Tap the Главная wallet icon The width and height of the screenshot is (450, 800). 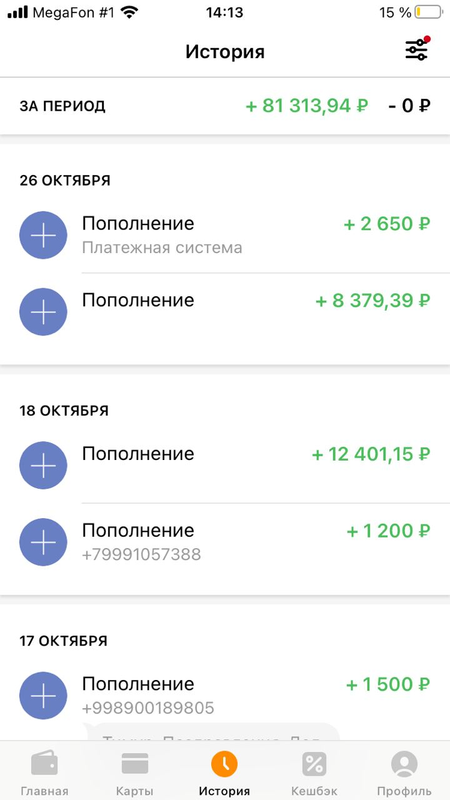coord(44,764)
